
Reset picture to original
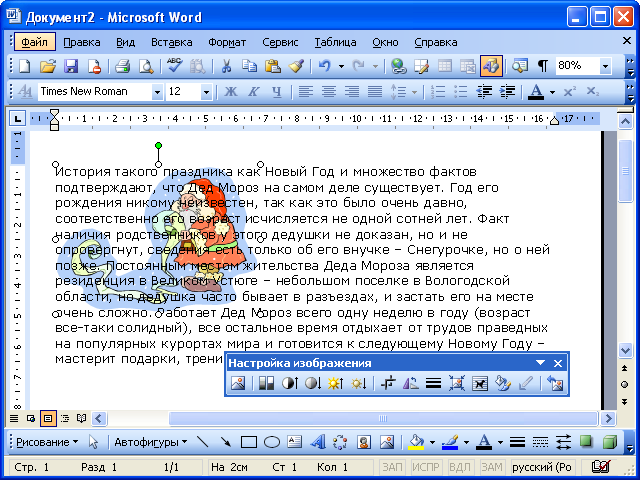click(x=555, y=384)
